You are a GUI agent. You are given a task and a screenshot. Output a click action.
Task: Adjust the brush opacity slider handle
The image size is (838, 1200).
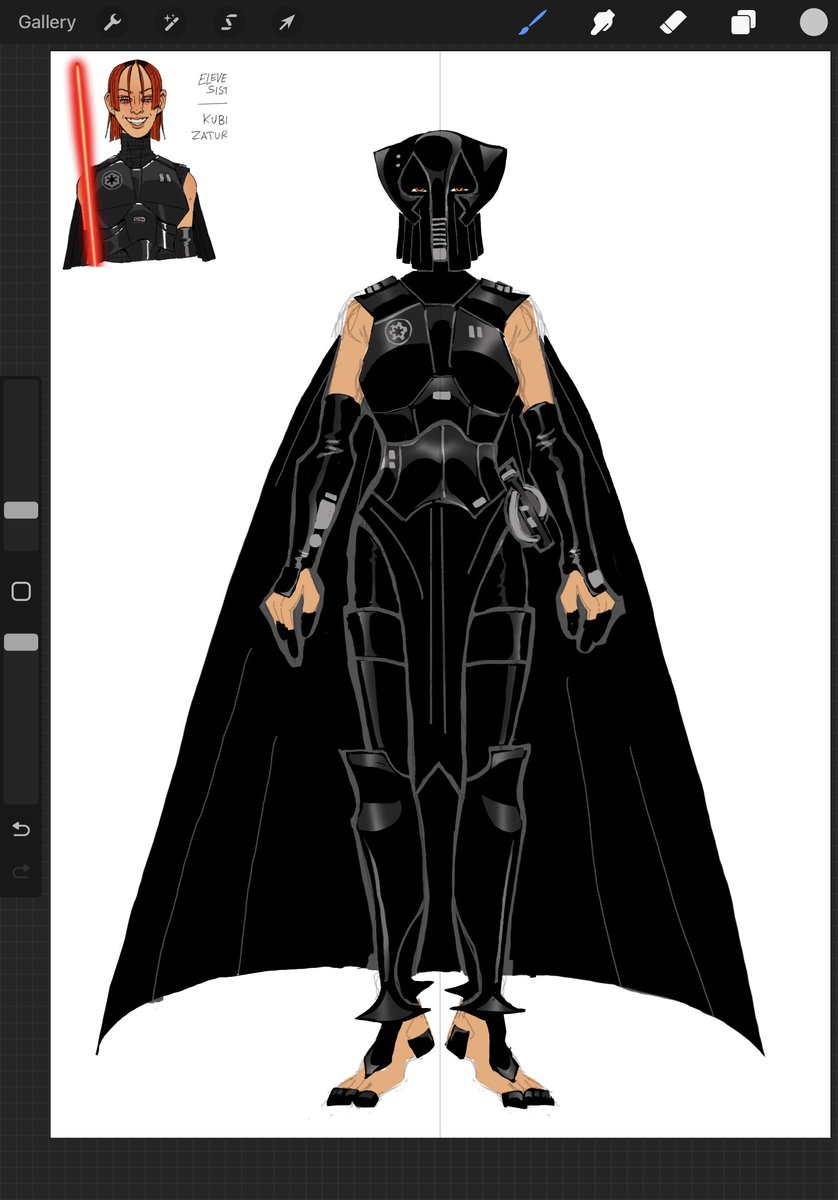pos(21,642)
